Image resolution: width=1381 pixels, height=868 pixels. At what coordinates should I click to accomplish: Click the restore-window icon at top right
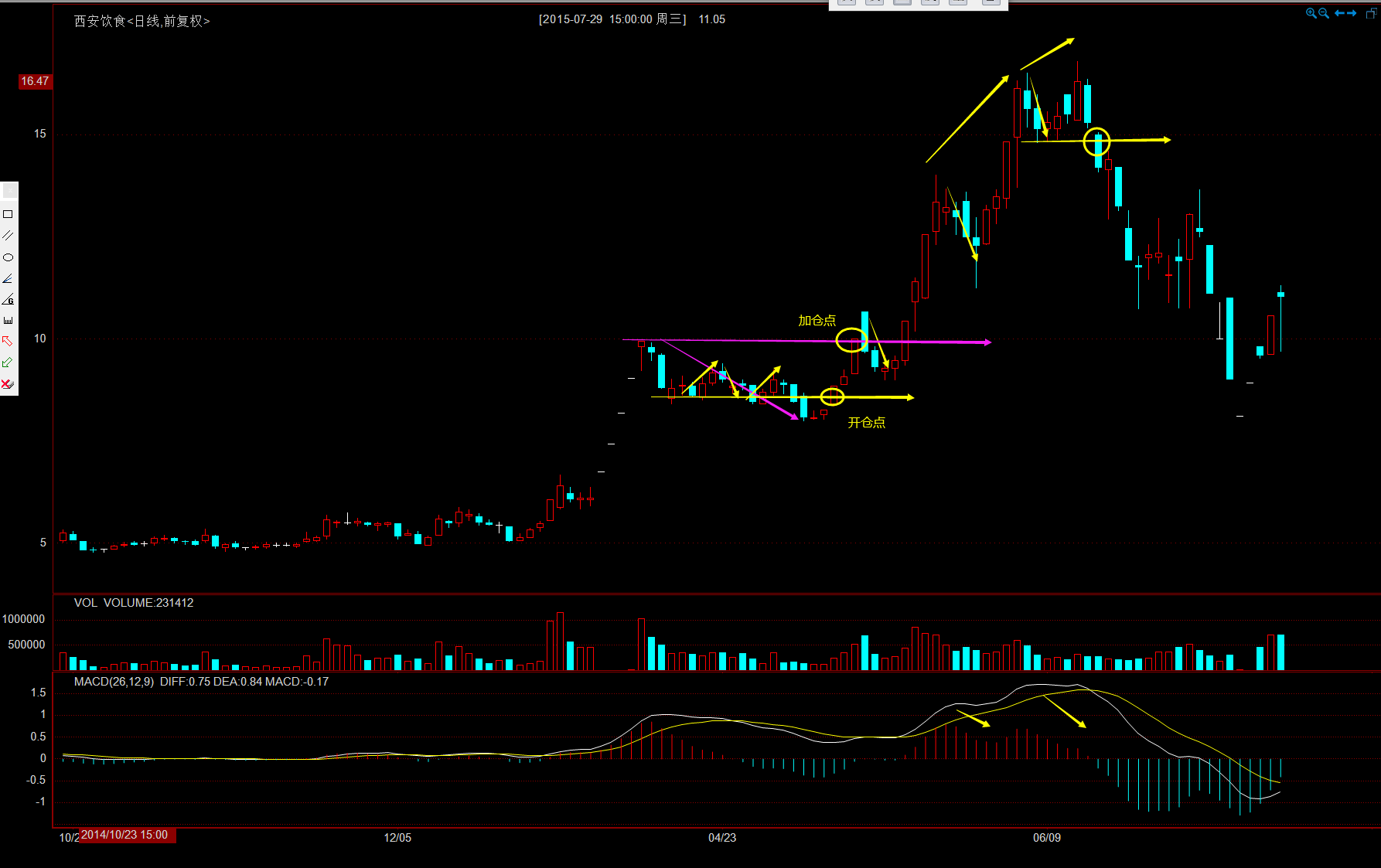(x=1371, y=13)
